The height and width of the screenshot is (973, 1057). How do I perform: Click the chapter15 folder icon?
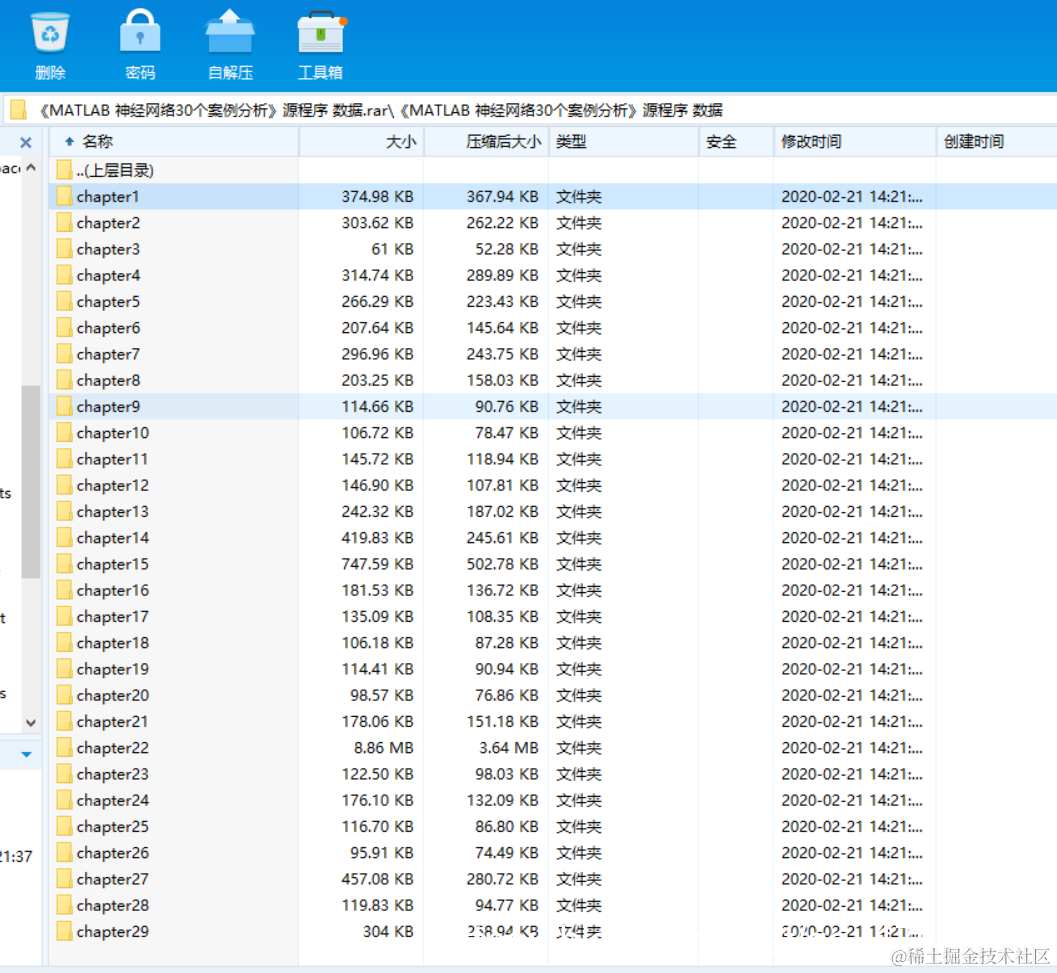64,564
